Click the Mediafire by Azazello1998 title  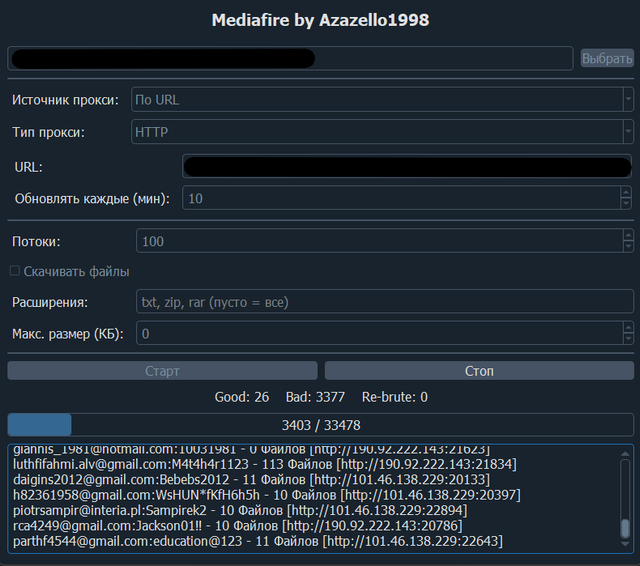pos(320,20)
